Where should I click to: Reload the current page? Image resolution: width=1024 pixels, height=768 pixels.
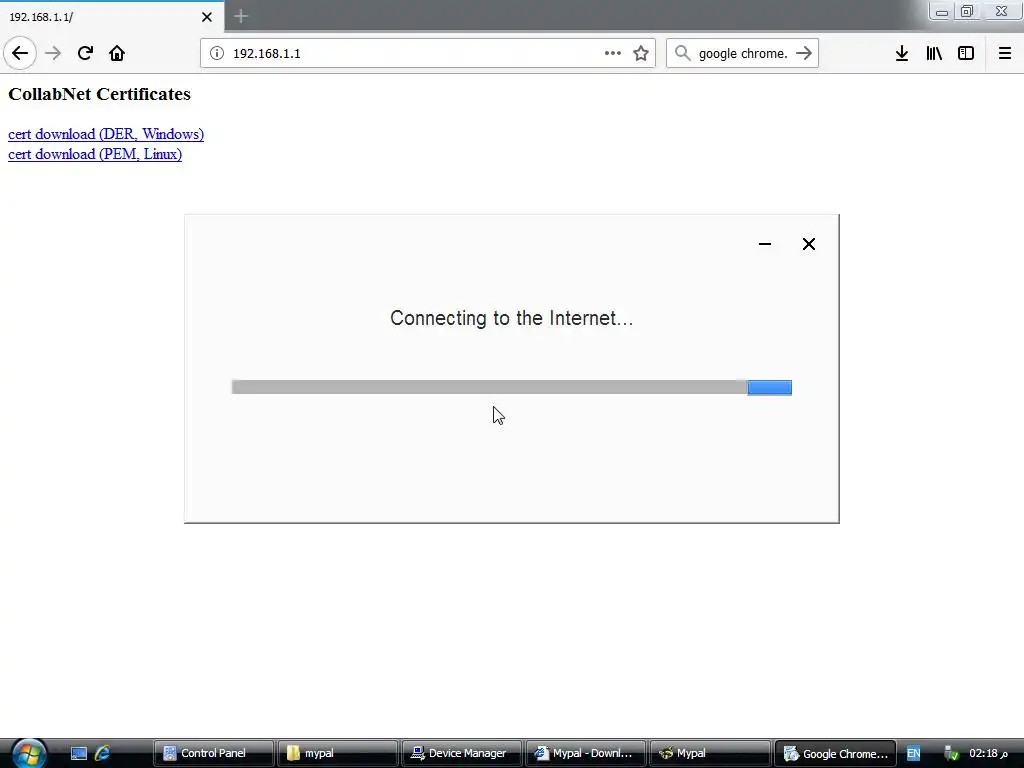point(85,53)
